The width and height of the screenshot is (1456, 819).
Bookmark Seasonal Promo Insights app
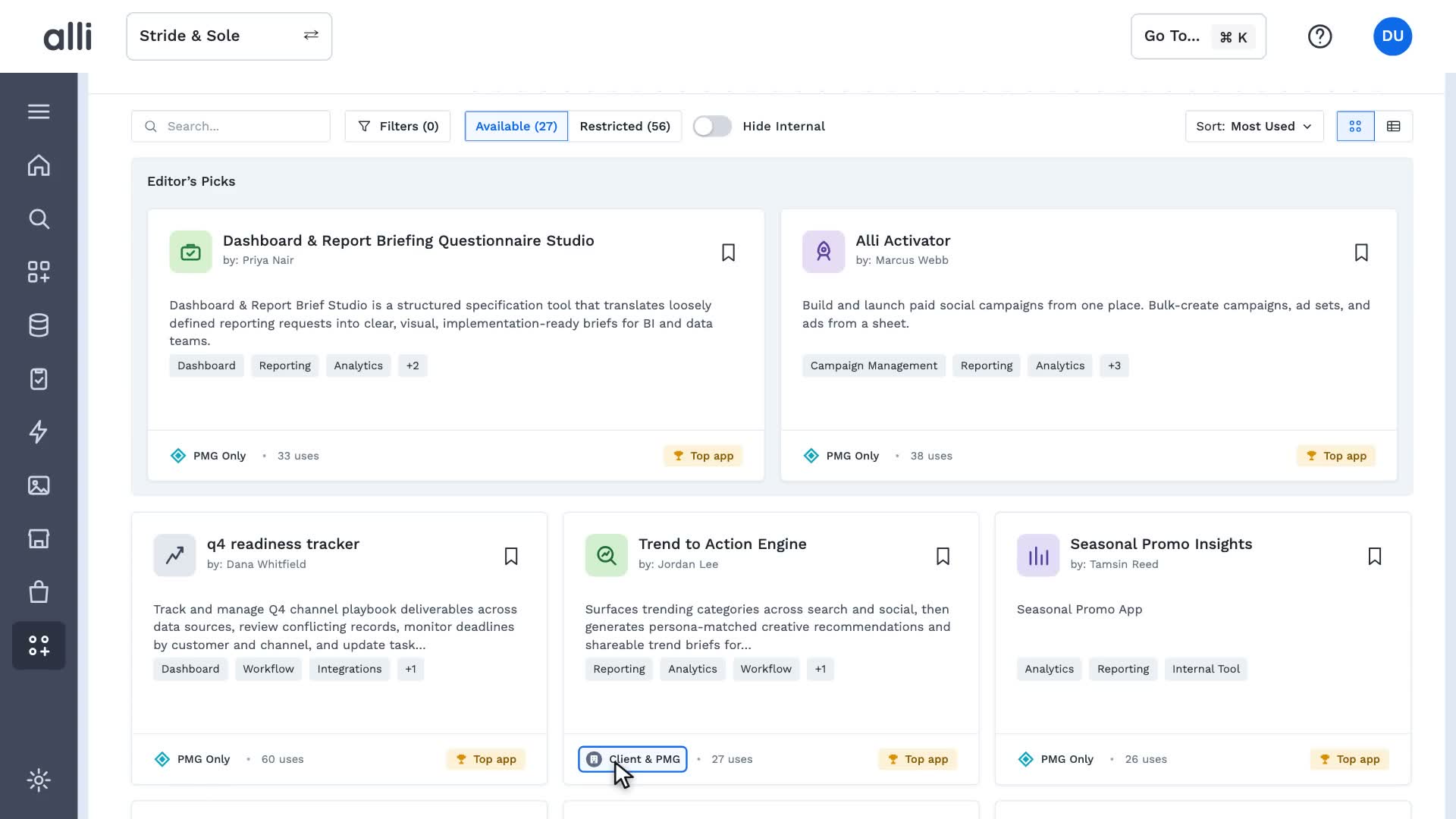(1374, 557)
